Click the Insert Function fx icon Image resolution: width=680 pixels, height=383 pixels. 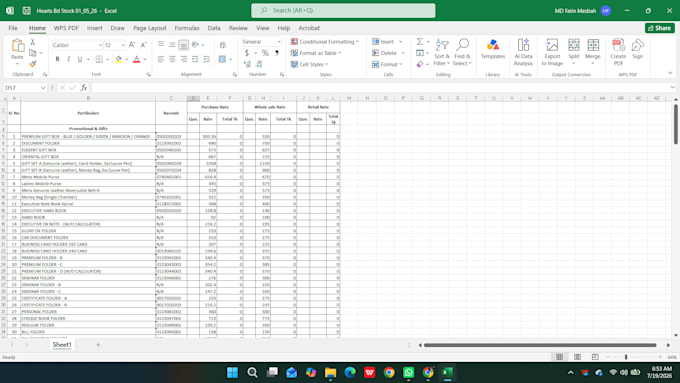pyautogui.click(x=84, y=88)
